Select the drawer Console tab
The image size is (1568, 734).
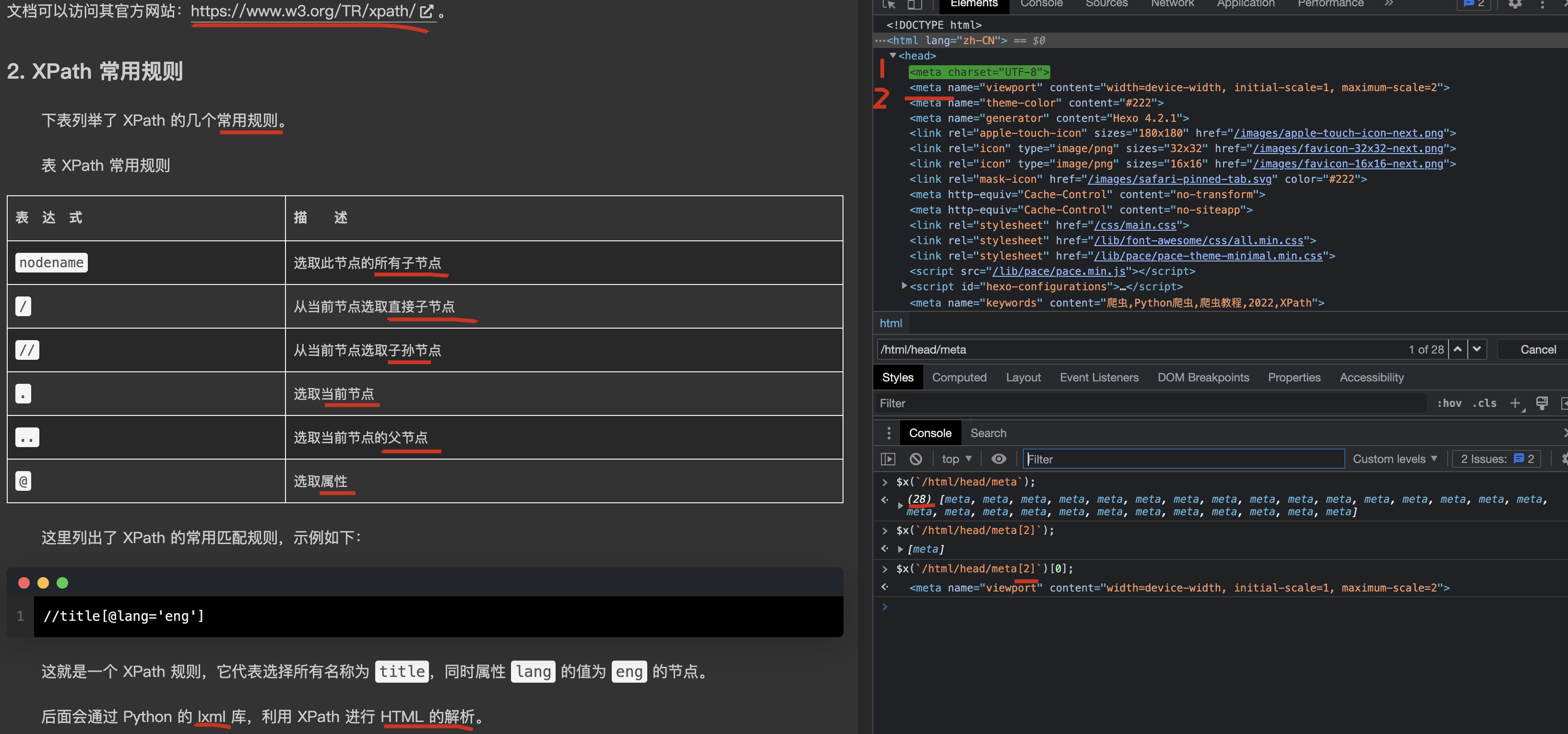pyautogui.click(x=929, y=433)
